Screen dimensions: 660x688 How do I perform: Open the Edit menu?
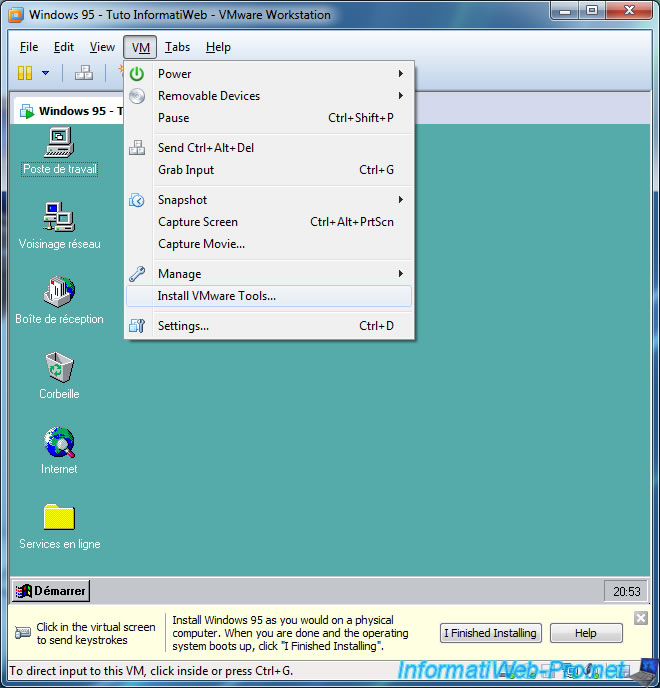tap(64, 47)
